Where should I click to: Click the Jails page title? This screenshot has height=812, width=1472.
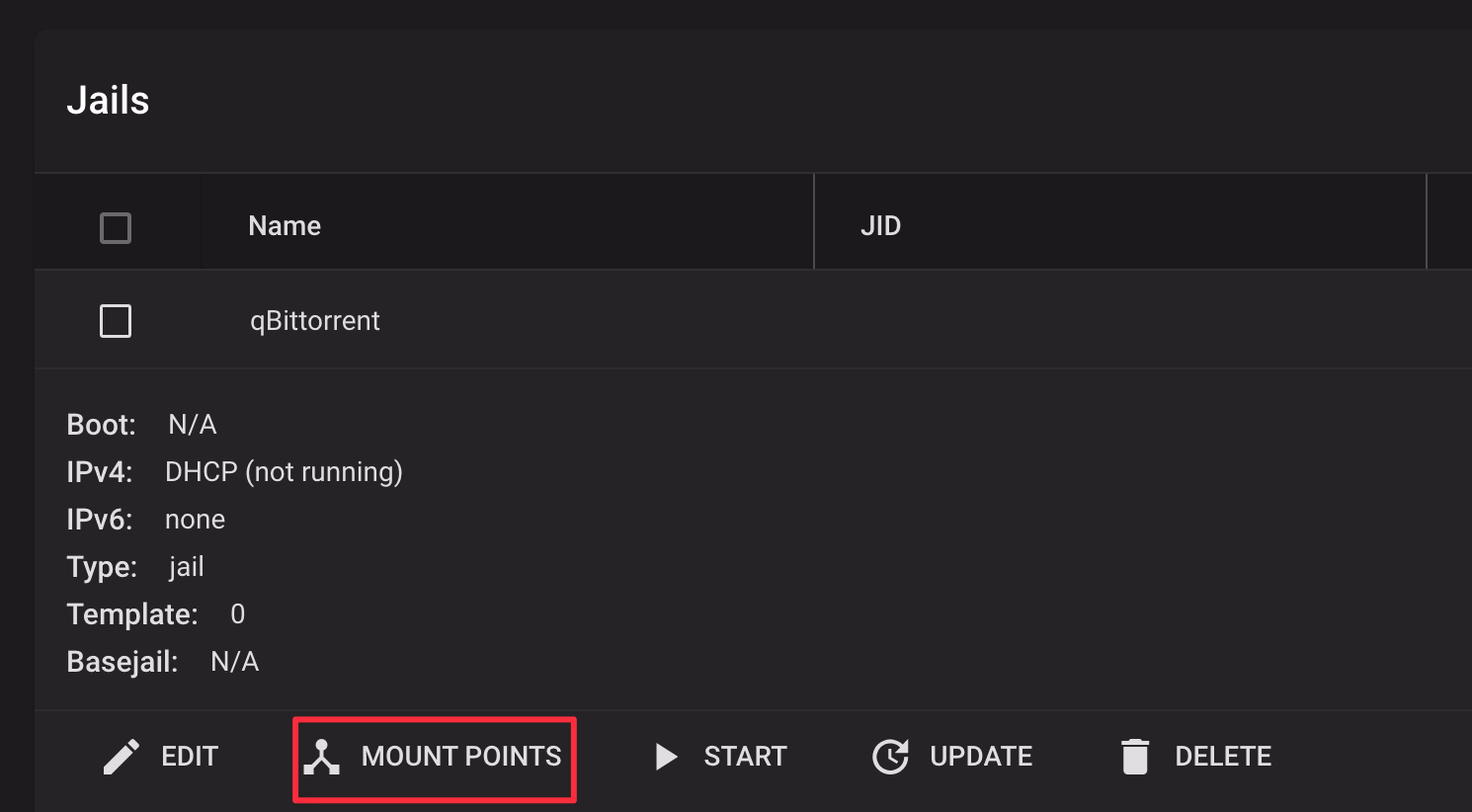point(108,101)
